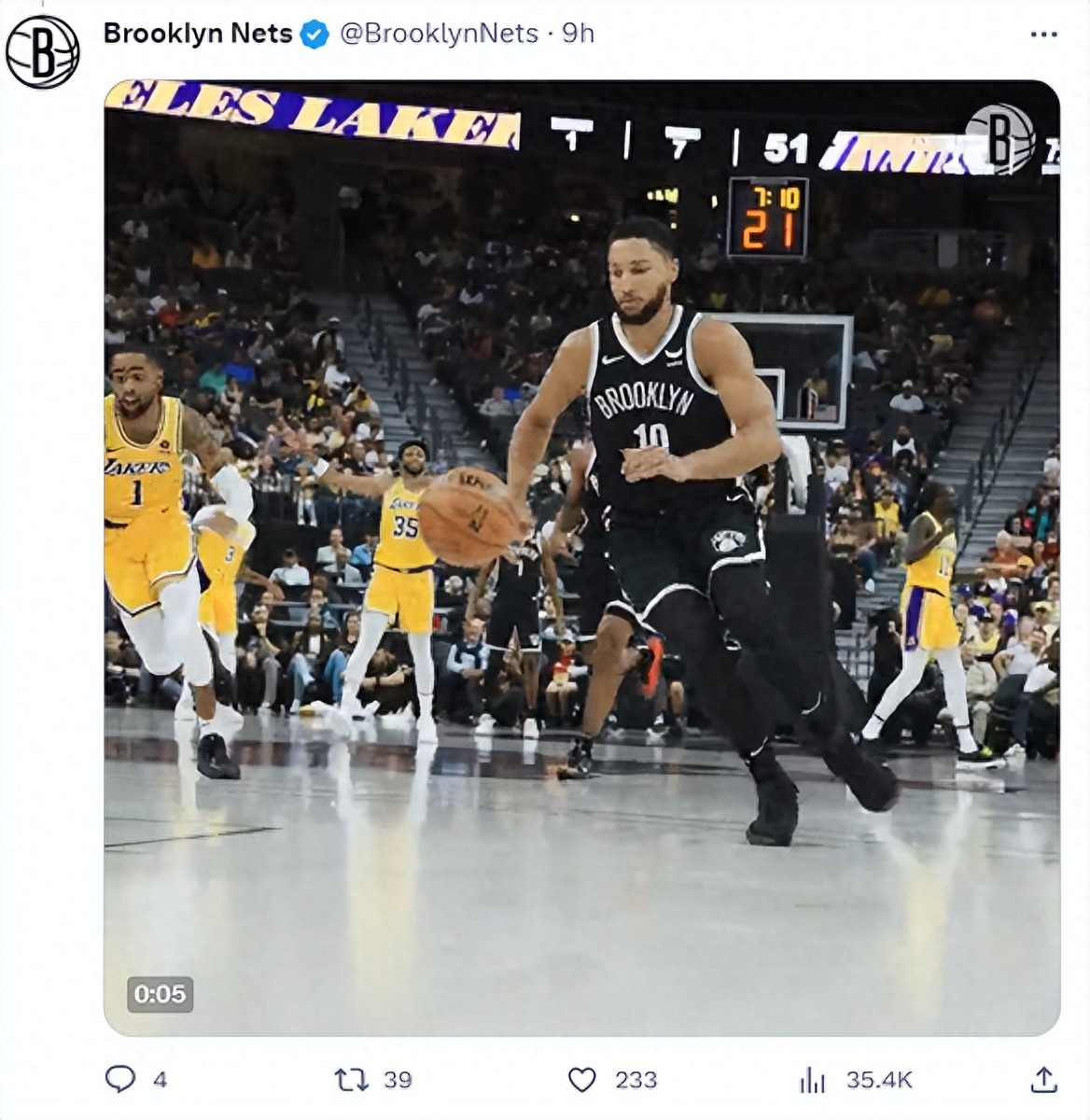Open the Brooklyn Nets display name
1090x1120 pixels.
coord(198,34)
